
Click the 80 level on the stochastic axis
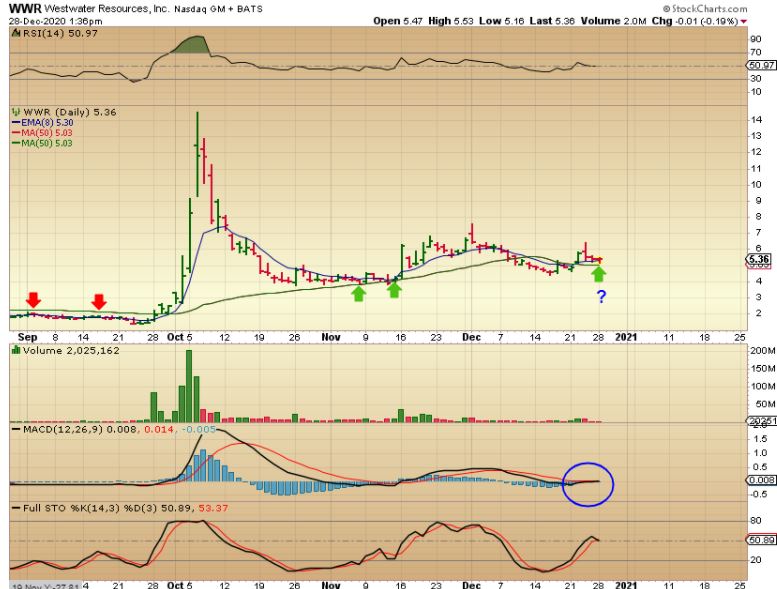point(756,521)
